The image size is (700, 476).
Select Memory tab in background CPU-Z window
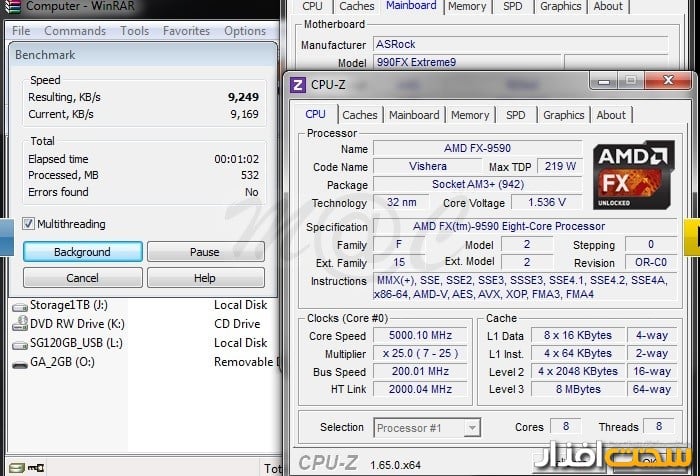[x=467, y=6]
